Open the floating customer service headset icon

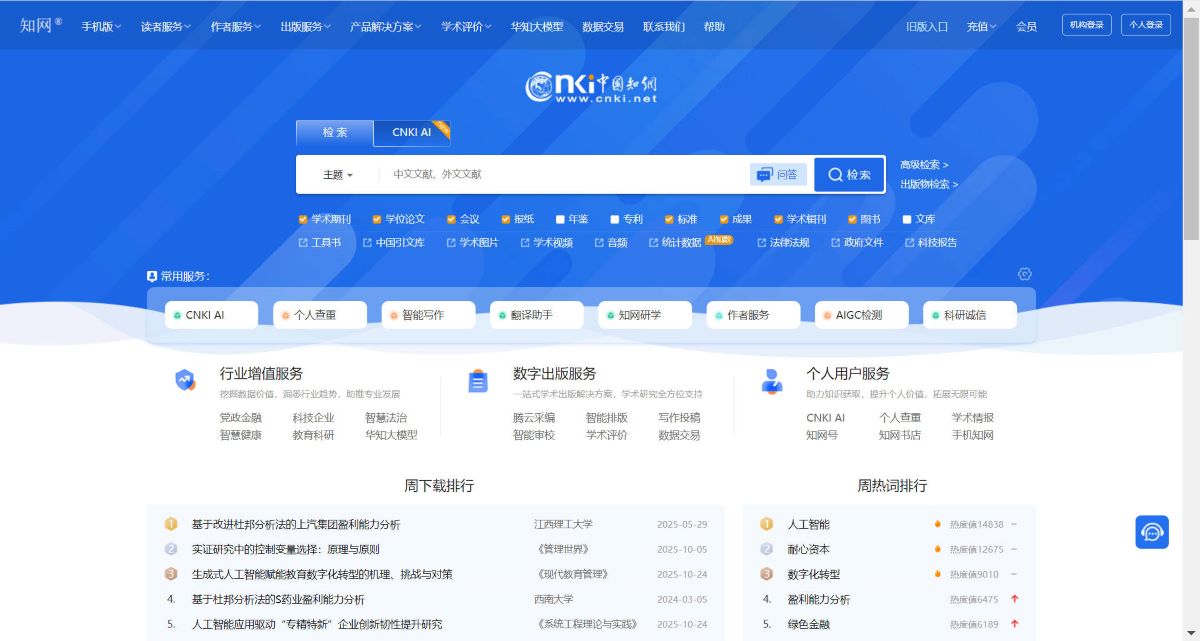[x=1152, y=532]
